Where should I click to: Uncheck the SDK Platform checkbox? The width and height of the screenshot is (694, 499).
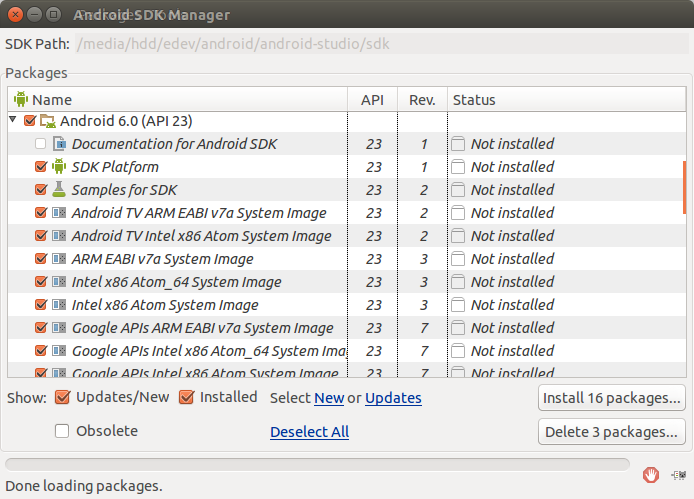[x=41, y=166]
